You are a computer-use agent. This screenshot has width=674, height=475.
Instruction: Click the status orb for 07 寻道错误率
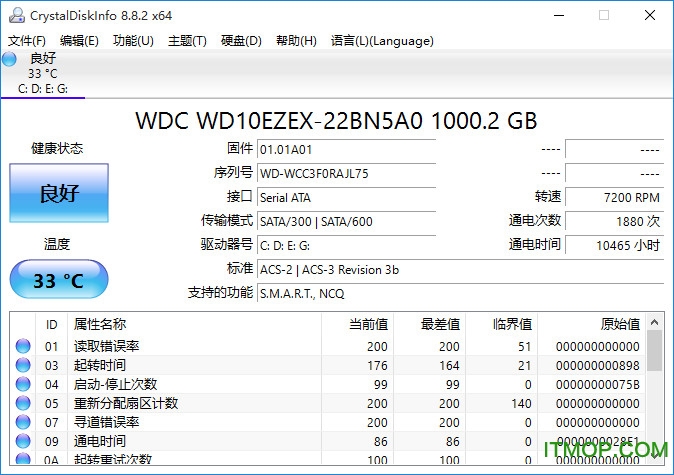pyautogui.click(x=23, y=422)
